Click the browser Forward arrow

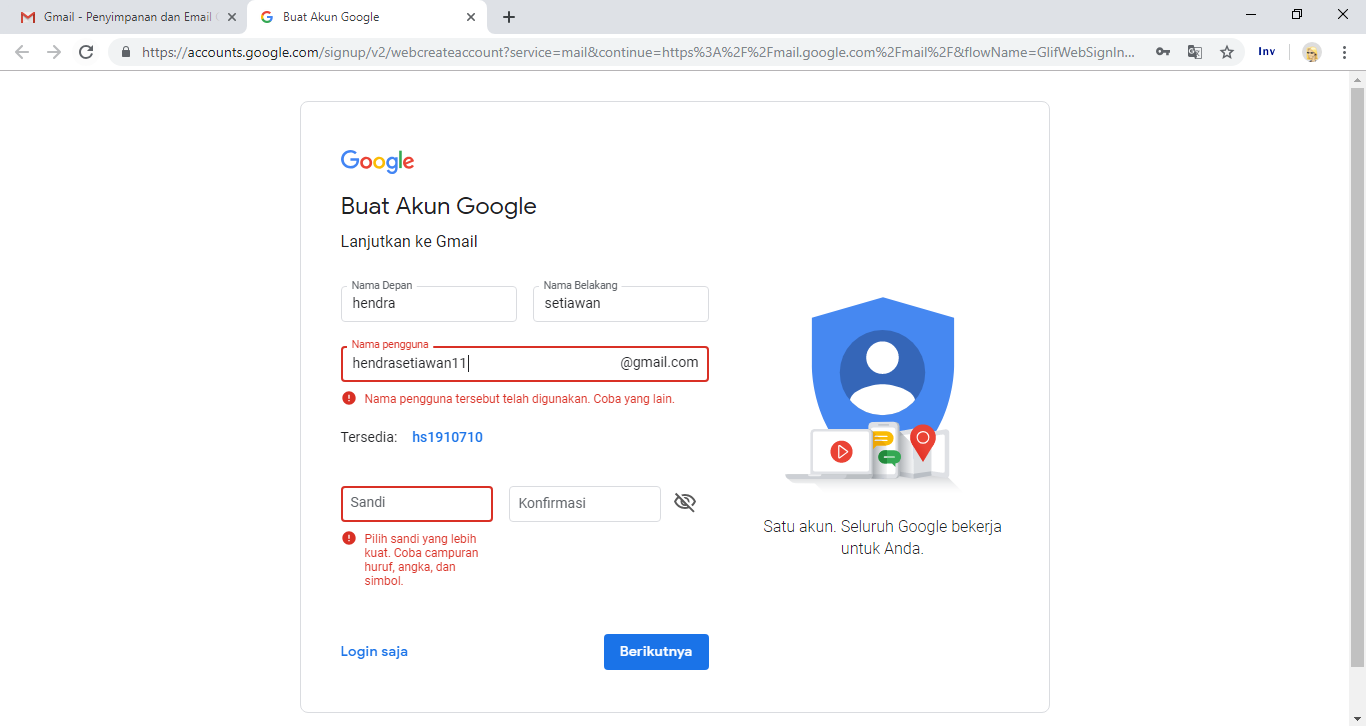[54, 52]
